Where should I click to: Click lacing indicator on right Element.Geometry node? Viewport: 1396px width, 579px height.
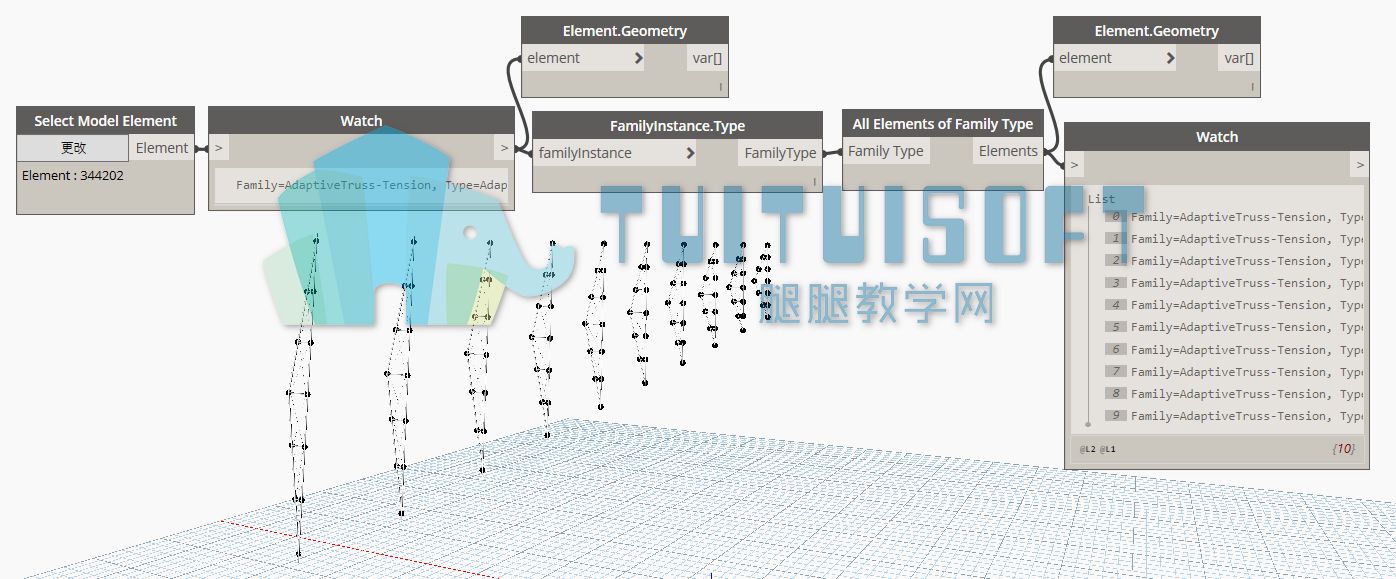point(1252,88)
